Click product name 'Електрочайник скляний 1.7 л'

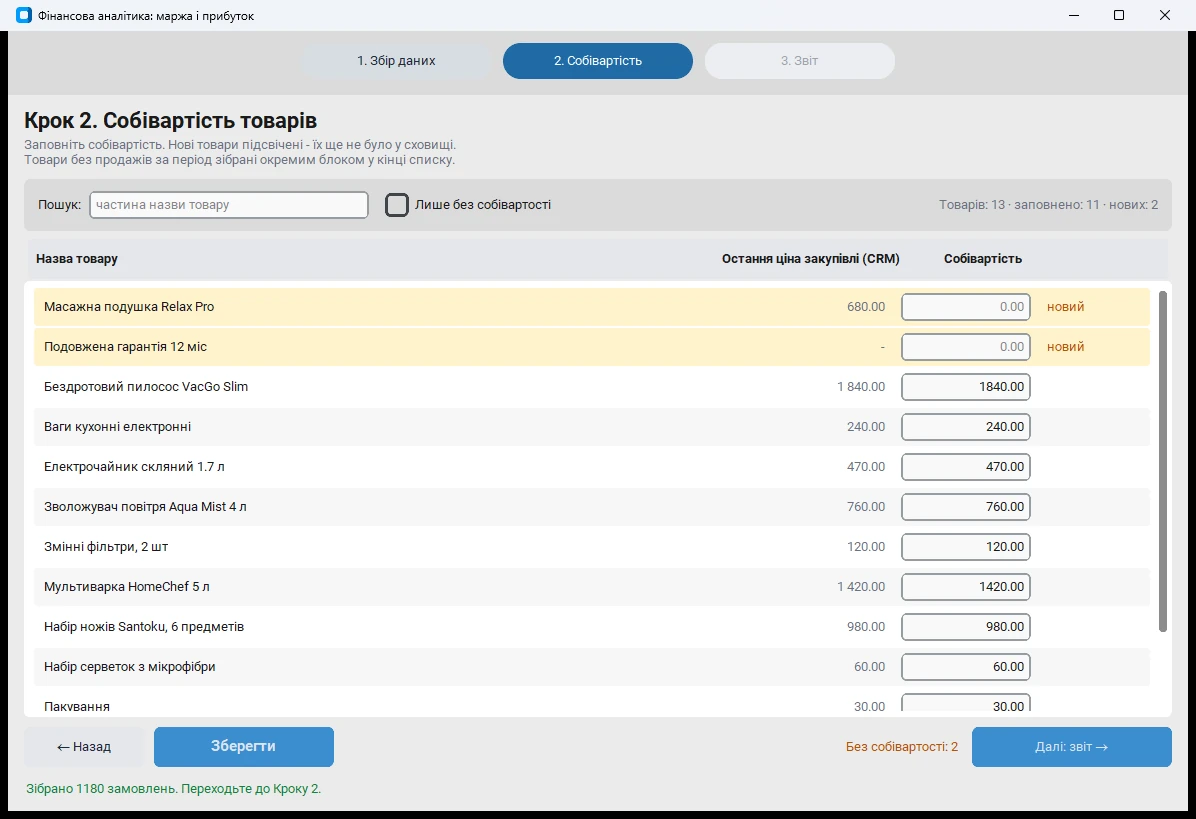(134, 467)
